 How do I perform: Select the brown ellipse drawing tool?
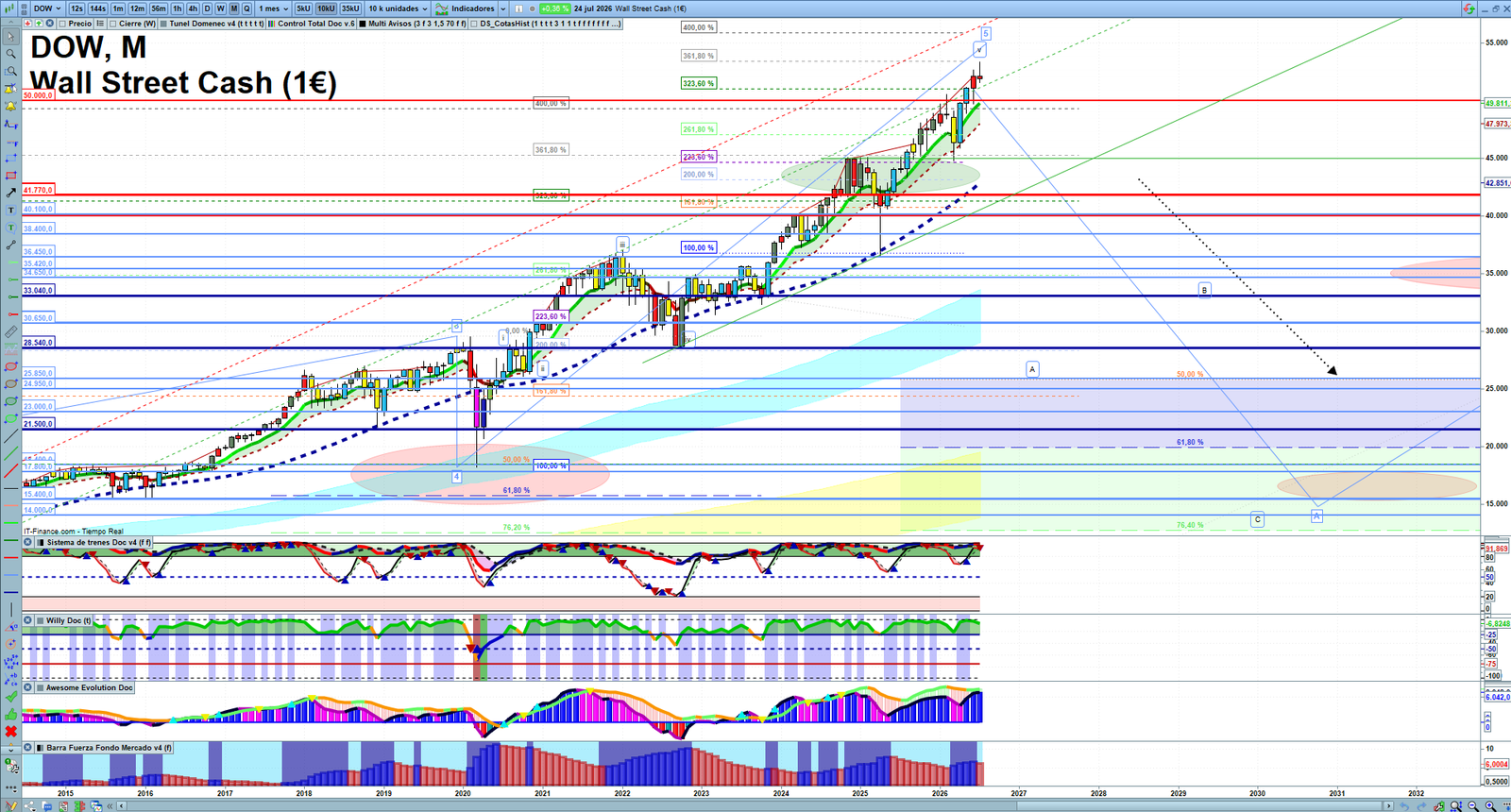click(x=10, y=383)
